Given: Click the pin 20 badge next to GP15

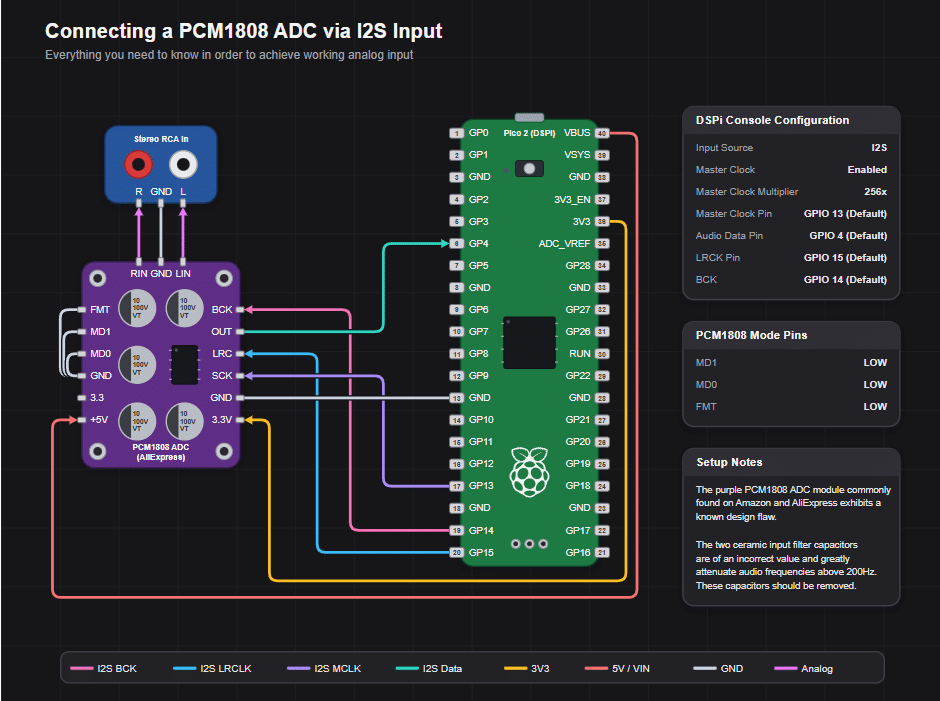Looking at the screenshot, I should click(x=457, y=553).
